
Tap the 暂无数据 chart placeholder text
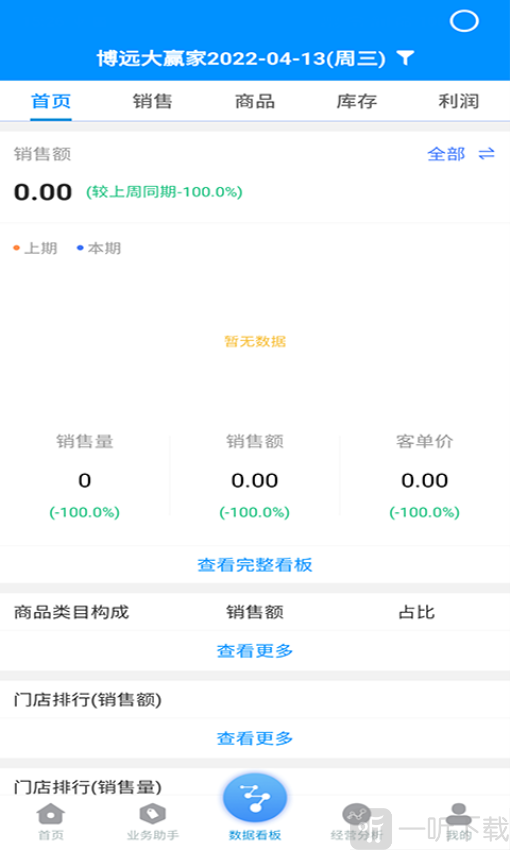point(255,341)
